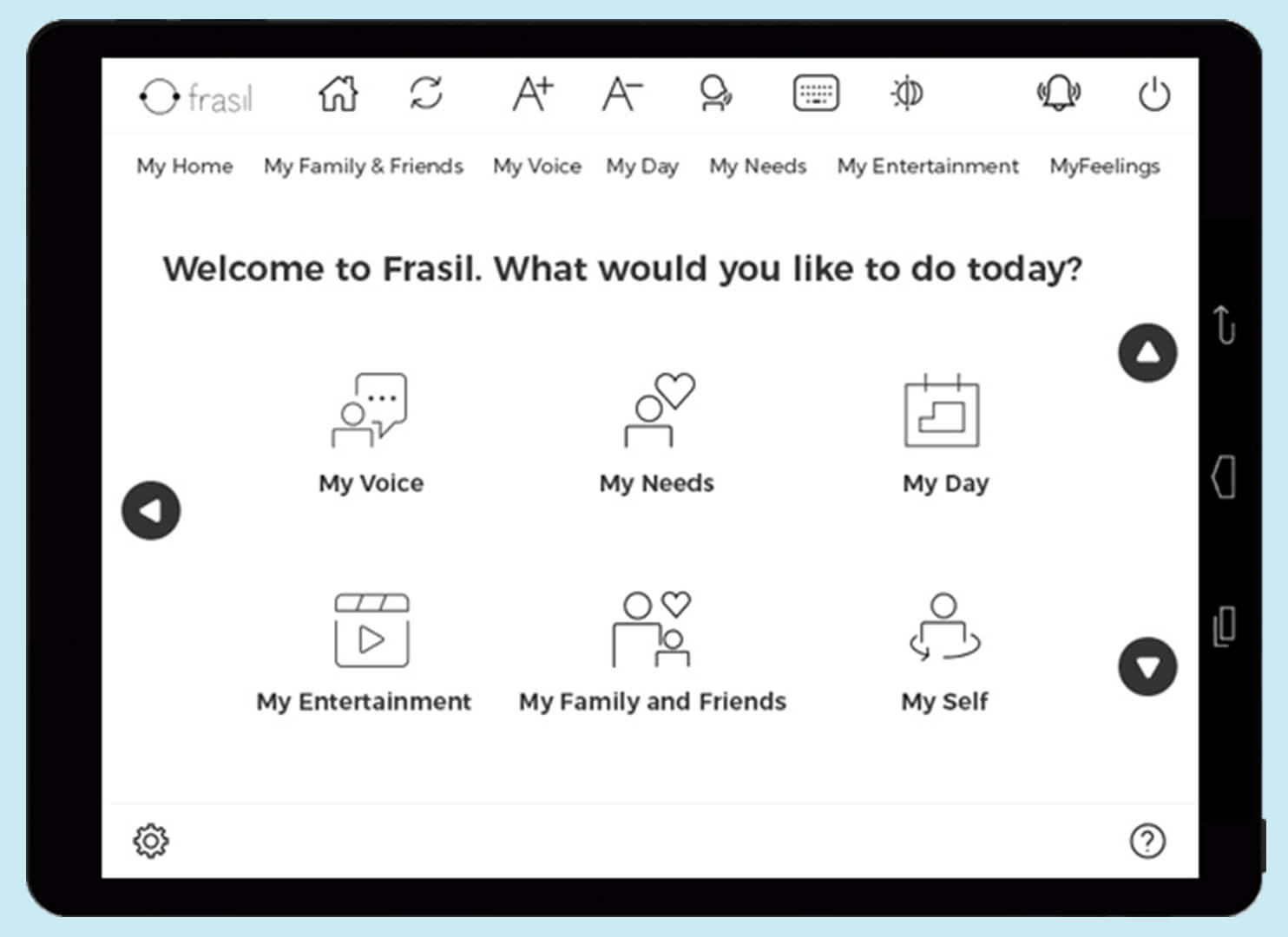Select My Entertainment in top menu

coord(928,166)
